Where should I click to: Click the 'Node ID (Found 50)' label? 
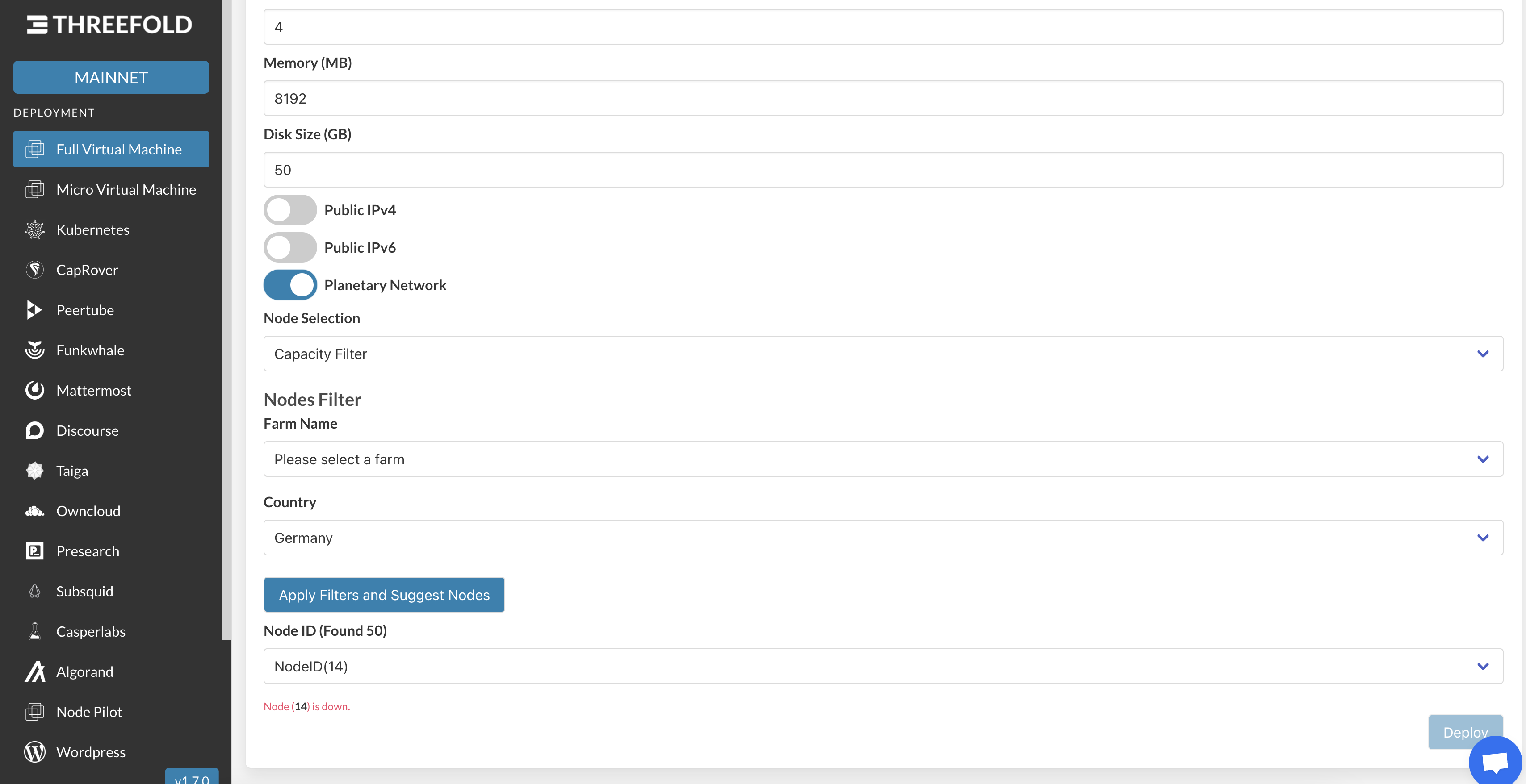(325, 630)
